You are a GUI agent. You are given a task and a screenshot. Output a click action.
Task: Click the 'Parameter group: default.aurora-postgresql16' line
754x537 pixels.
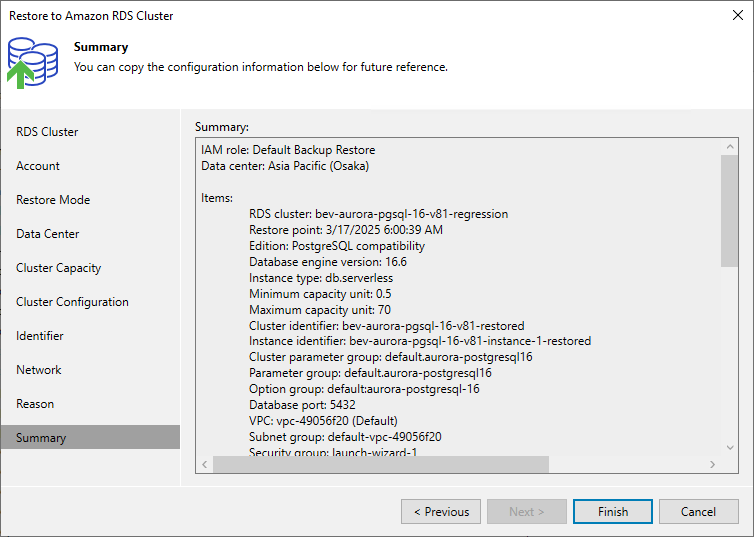370,373
